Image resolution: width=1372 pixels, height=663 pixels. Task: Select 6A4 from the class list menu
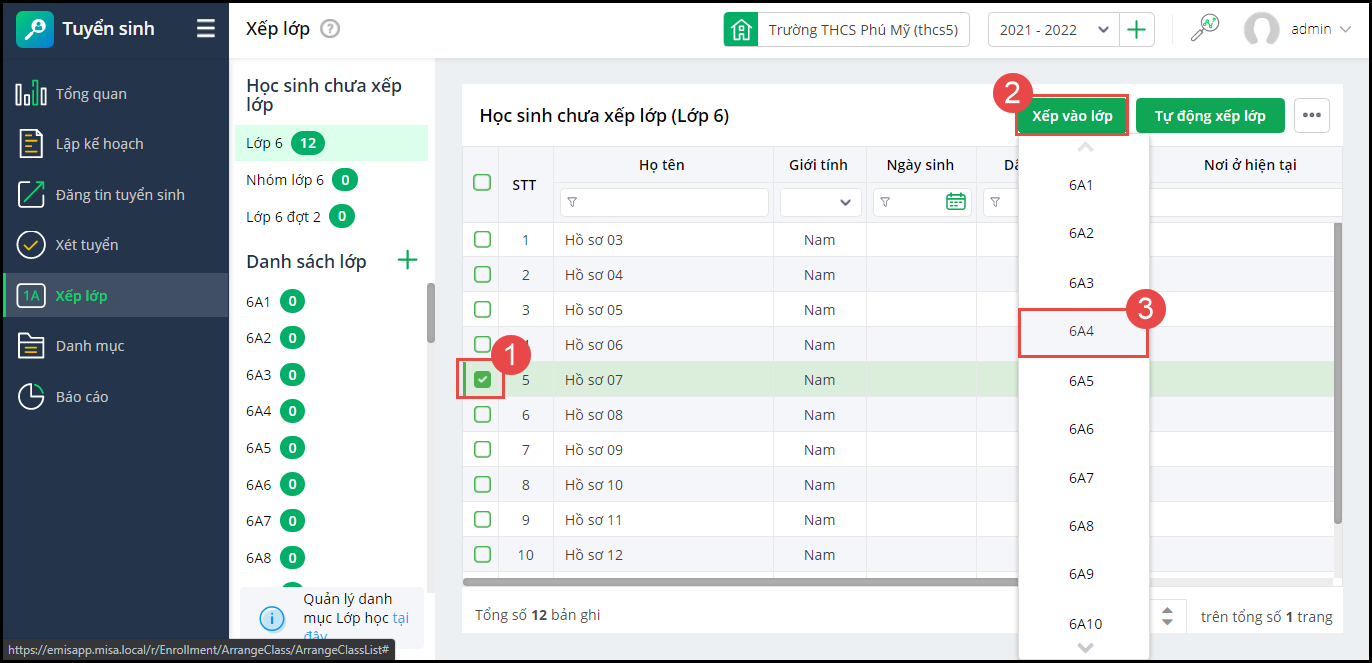(1081, 331)
